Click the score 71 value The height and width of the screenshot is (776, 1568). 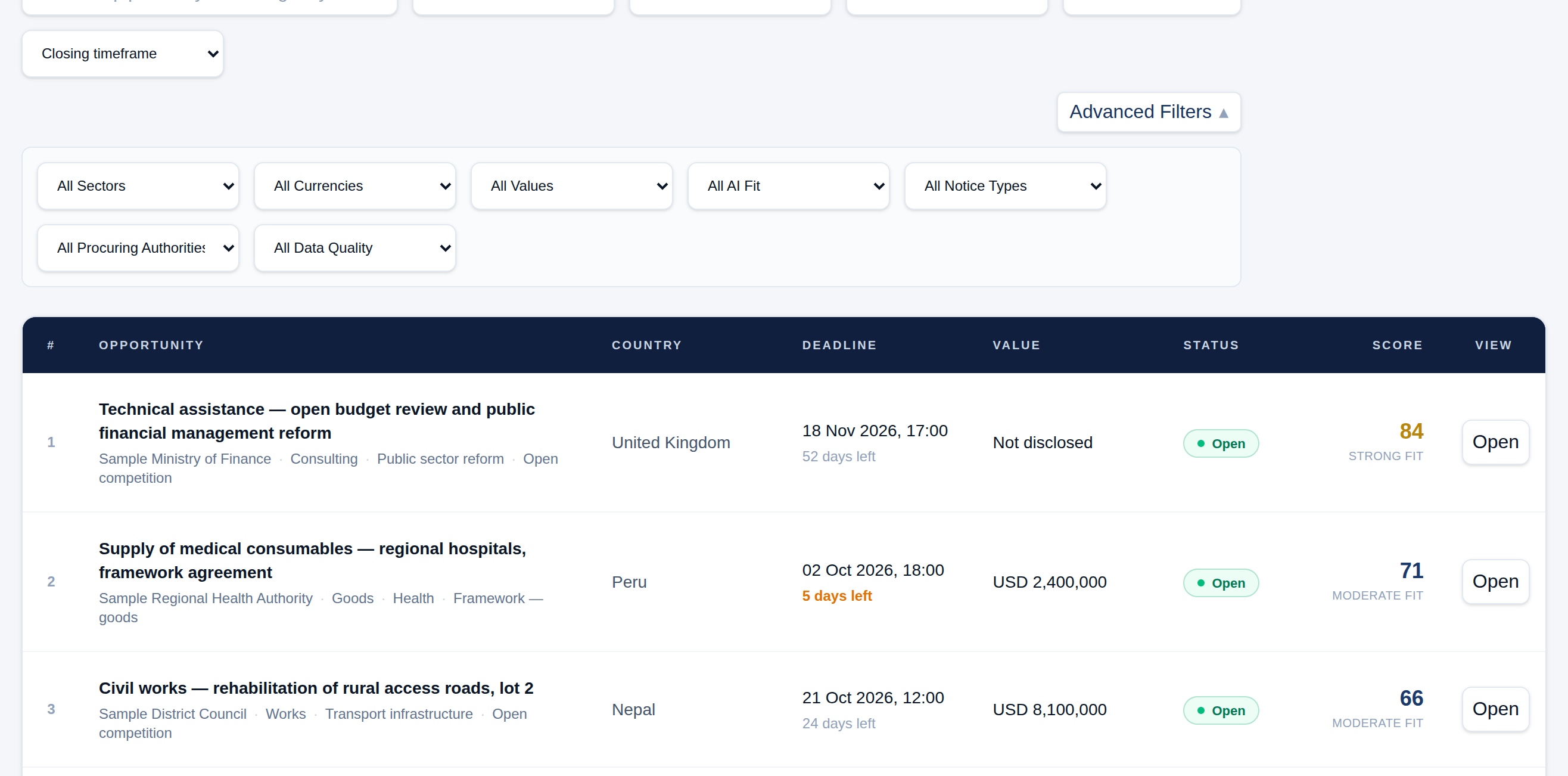(x=1411, y=571)
